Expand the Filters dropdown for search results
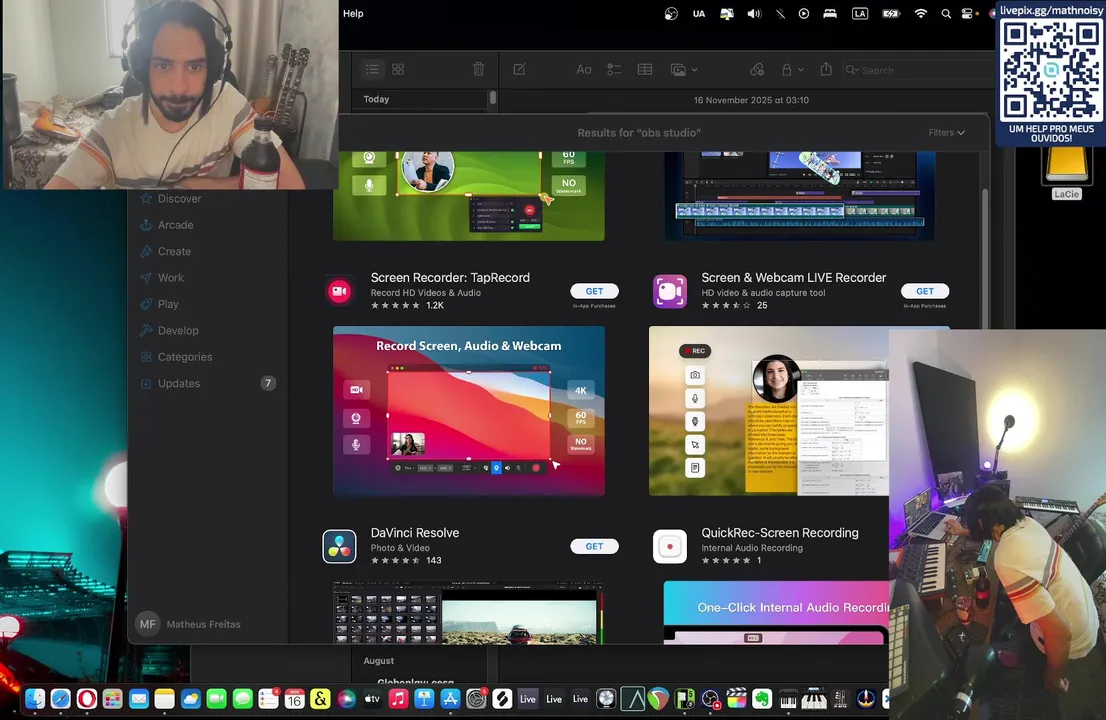Viewport: 1106px width, 720px height. point(946,133)
